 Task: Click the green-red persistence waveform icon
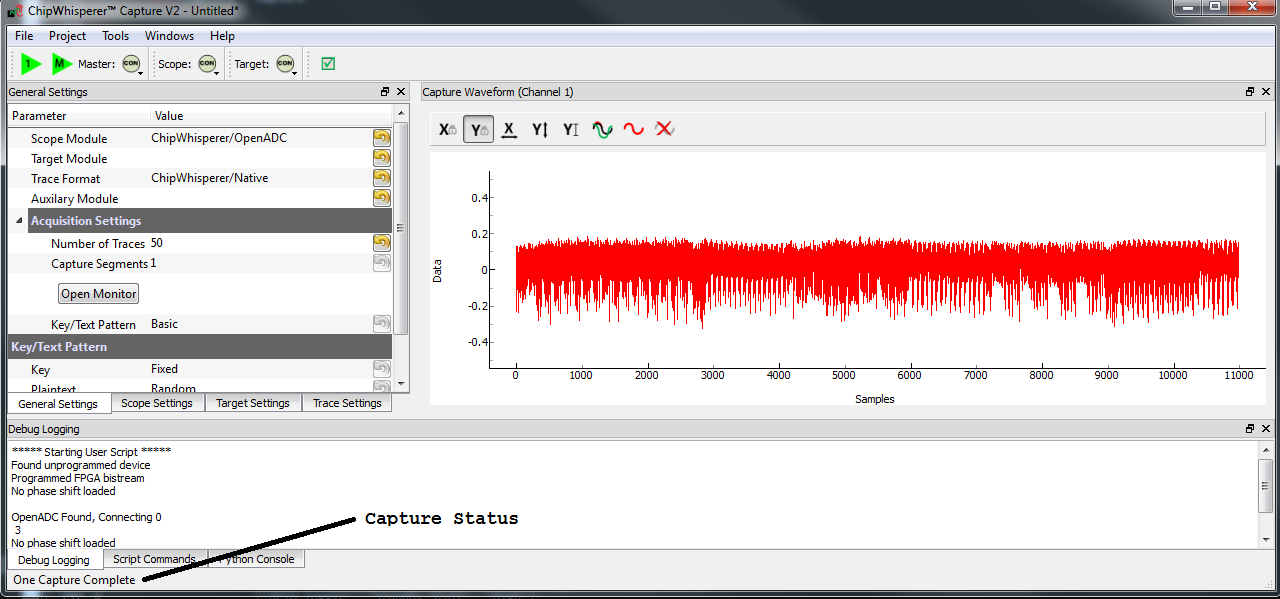coord(602,129)
